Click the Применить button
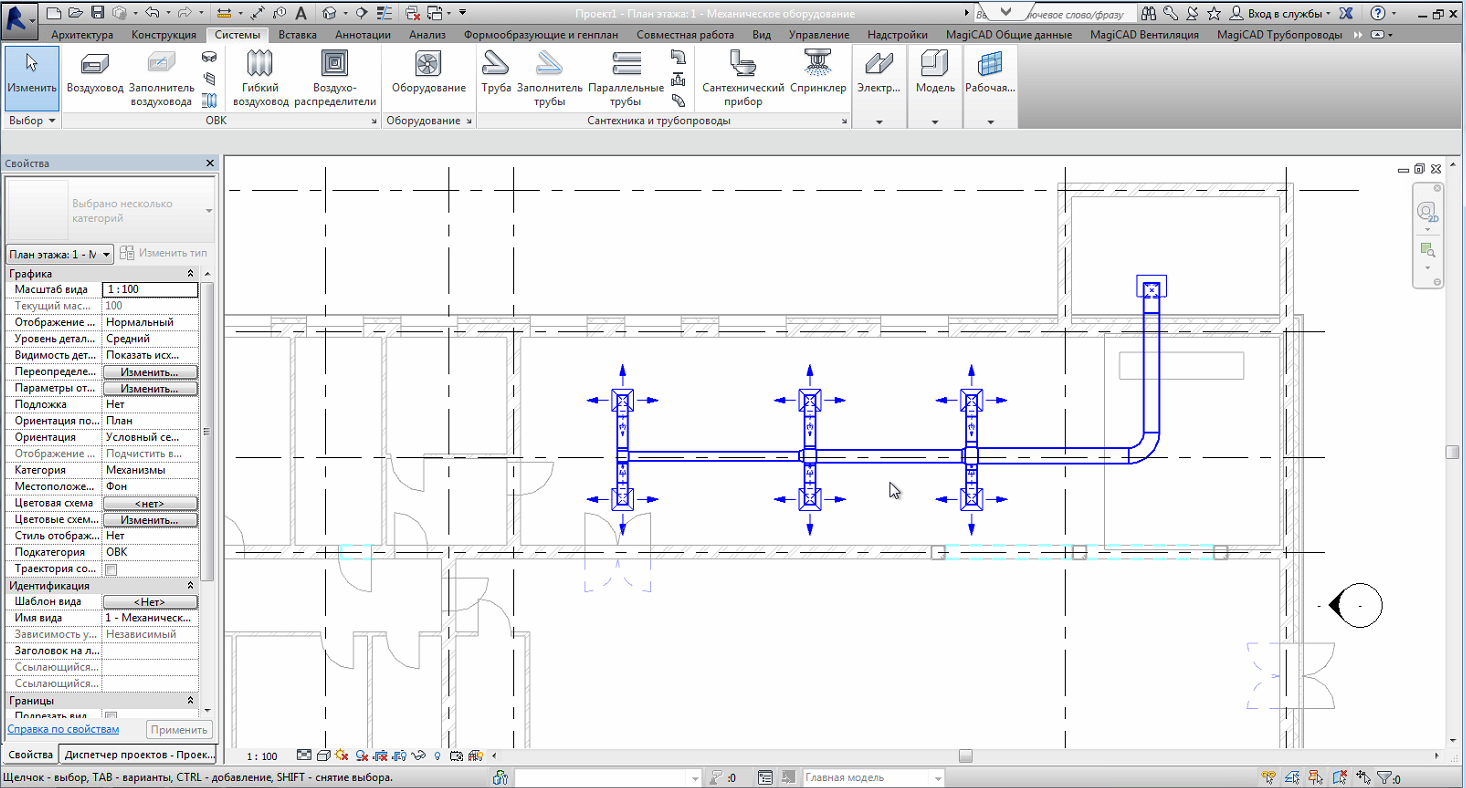The height and width of the screenshot is (788, 1466). 179,730
